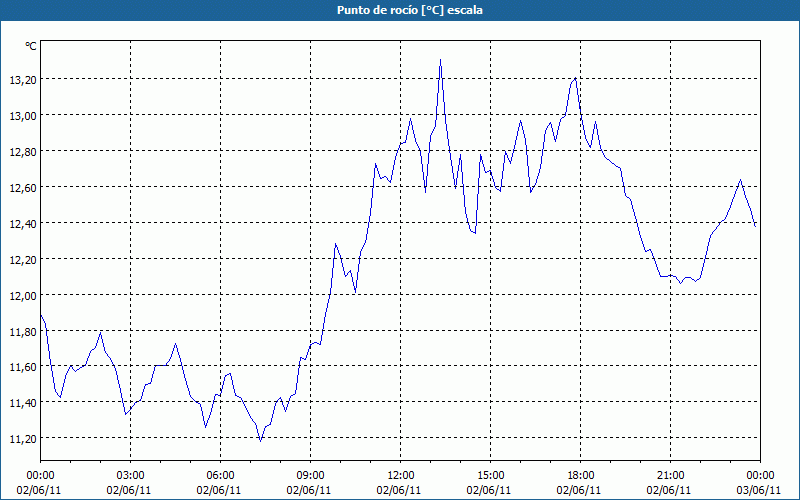The image size is (800, 500).
Task: Click the 11,20 y-axis label
Action: click(x=23, y=438)
